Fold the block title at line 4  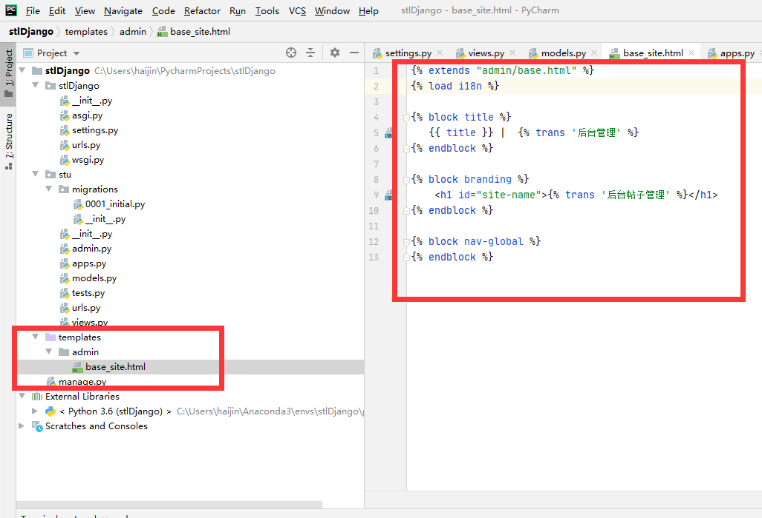[x=406, y=117]
